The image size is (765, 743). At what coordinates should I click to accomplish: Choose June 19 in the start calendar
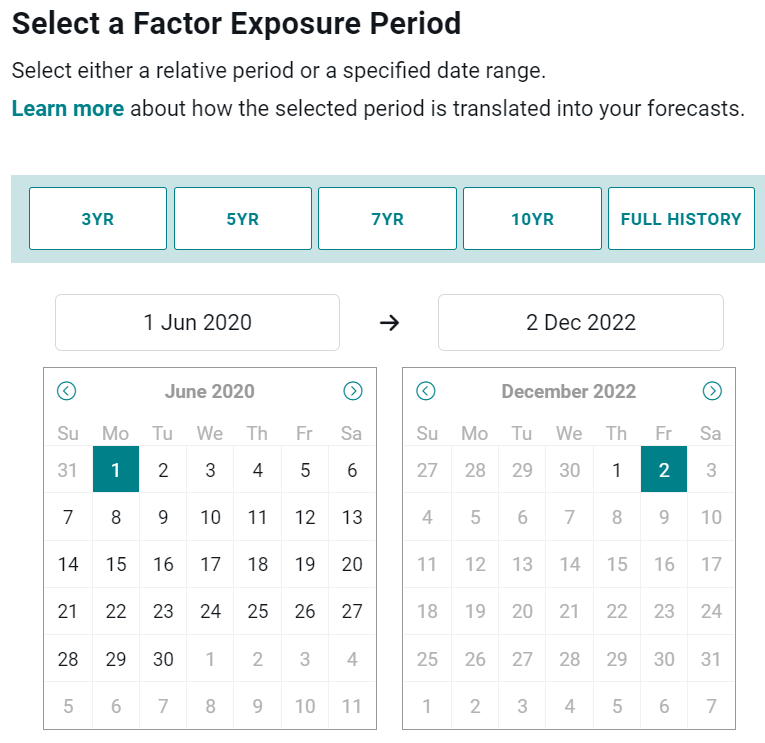tap(305, 564)
